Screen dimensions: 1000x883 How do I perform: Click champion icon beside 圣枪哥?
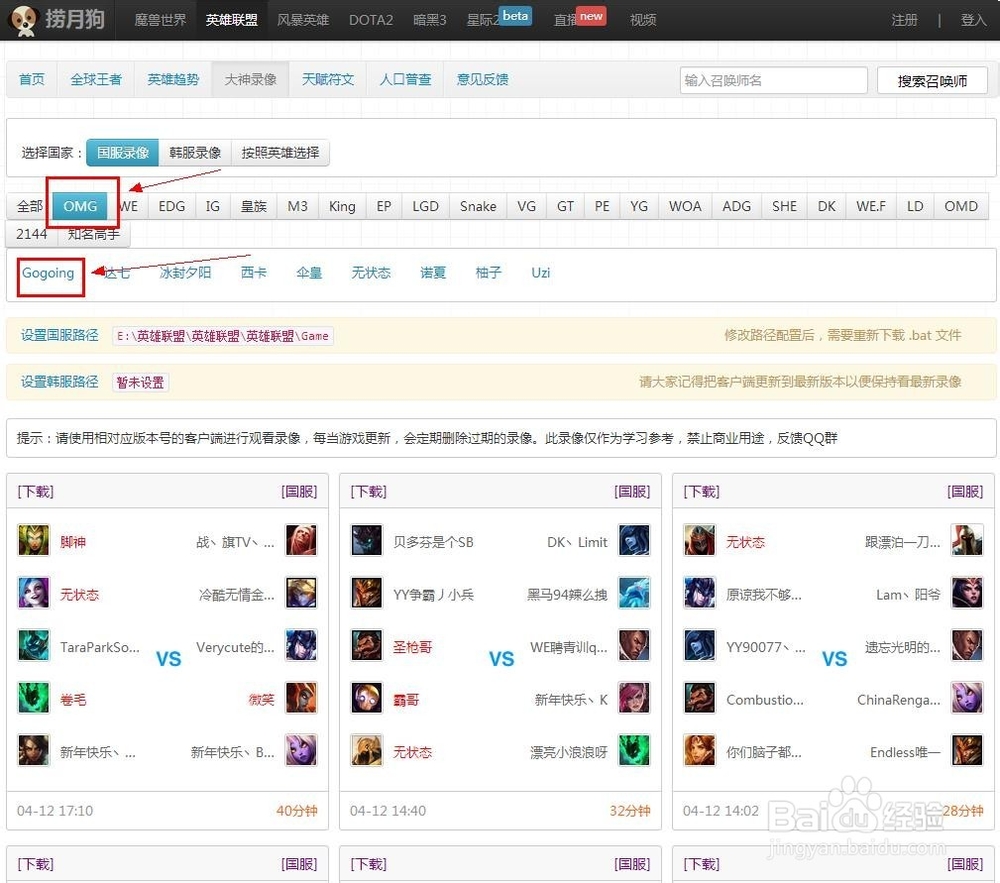(367, 645)
